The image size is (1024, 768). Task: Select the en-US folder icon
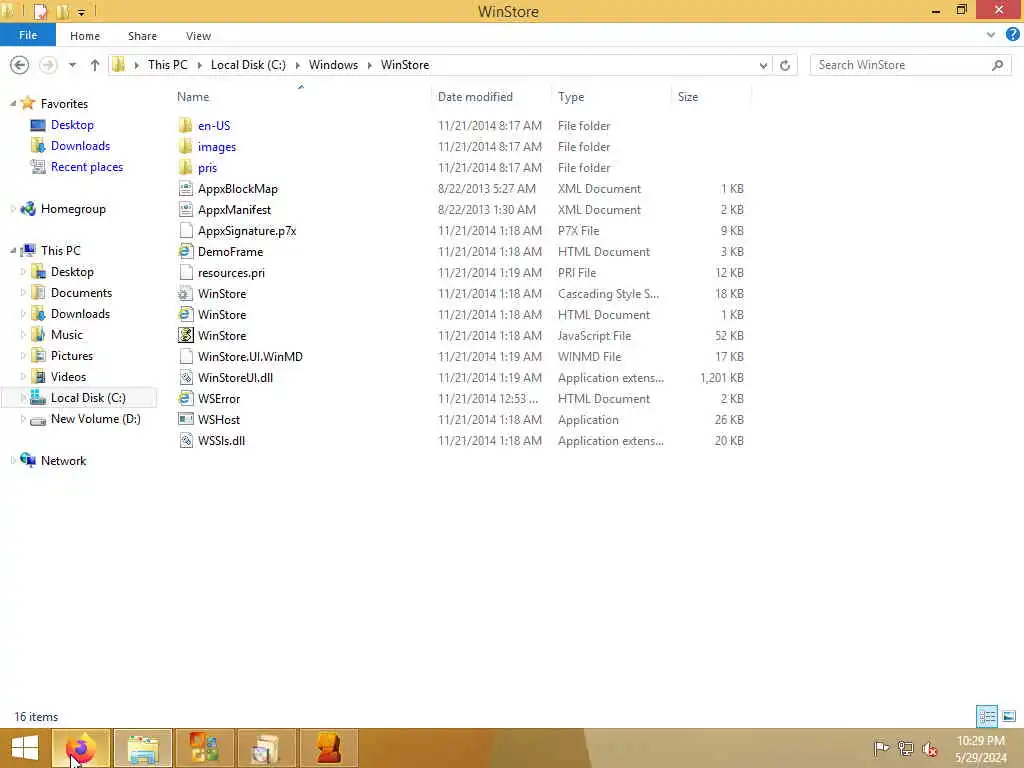[185, 125]
